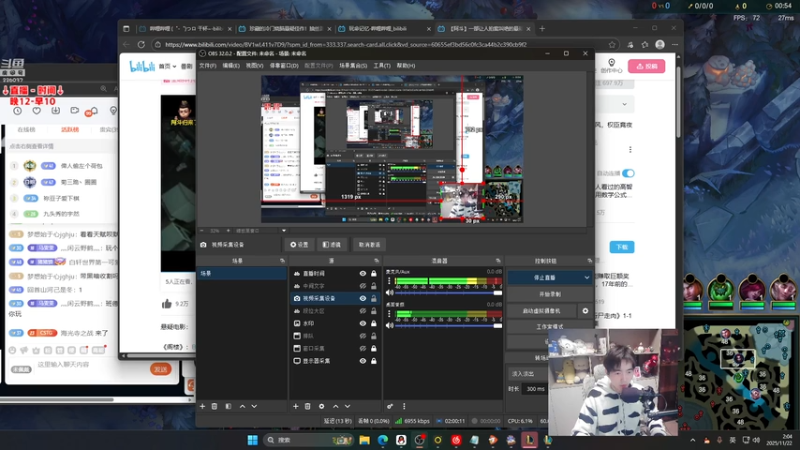
Task: Undock the Sources panel with its header icon
Action: (x=377, y=261)
